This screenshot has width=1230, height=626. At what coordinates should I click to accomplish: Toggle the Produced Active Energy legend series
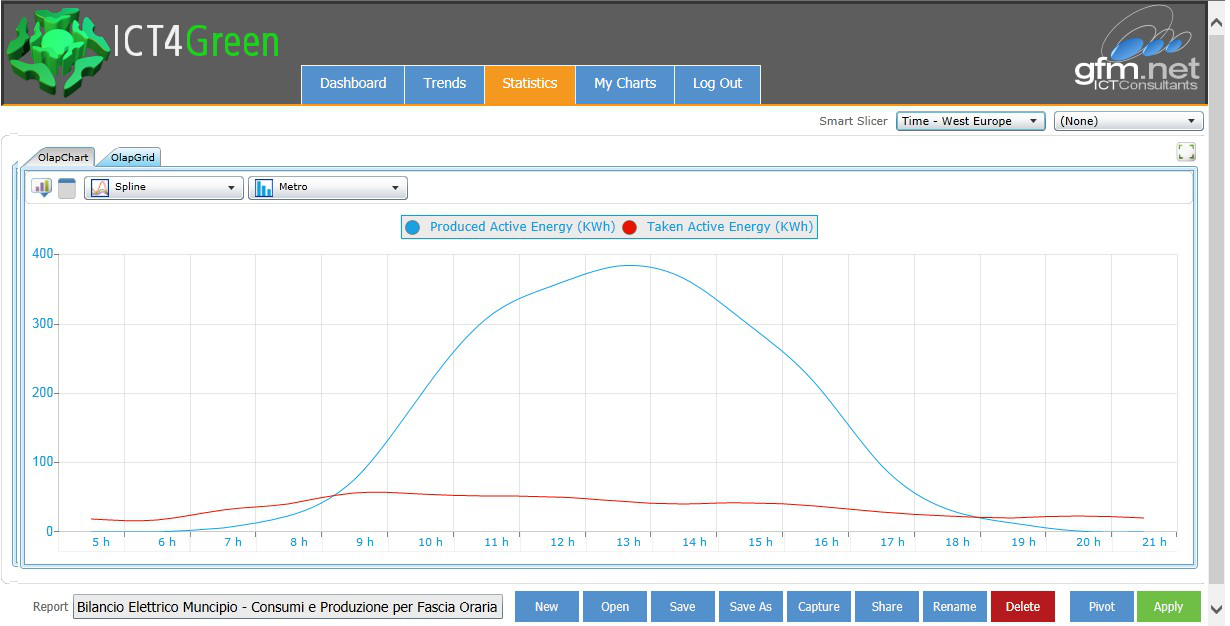click(510, 227)
